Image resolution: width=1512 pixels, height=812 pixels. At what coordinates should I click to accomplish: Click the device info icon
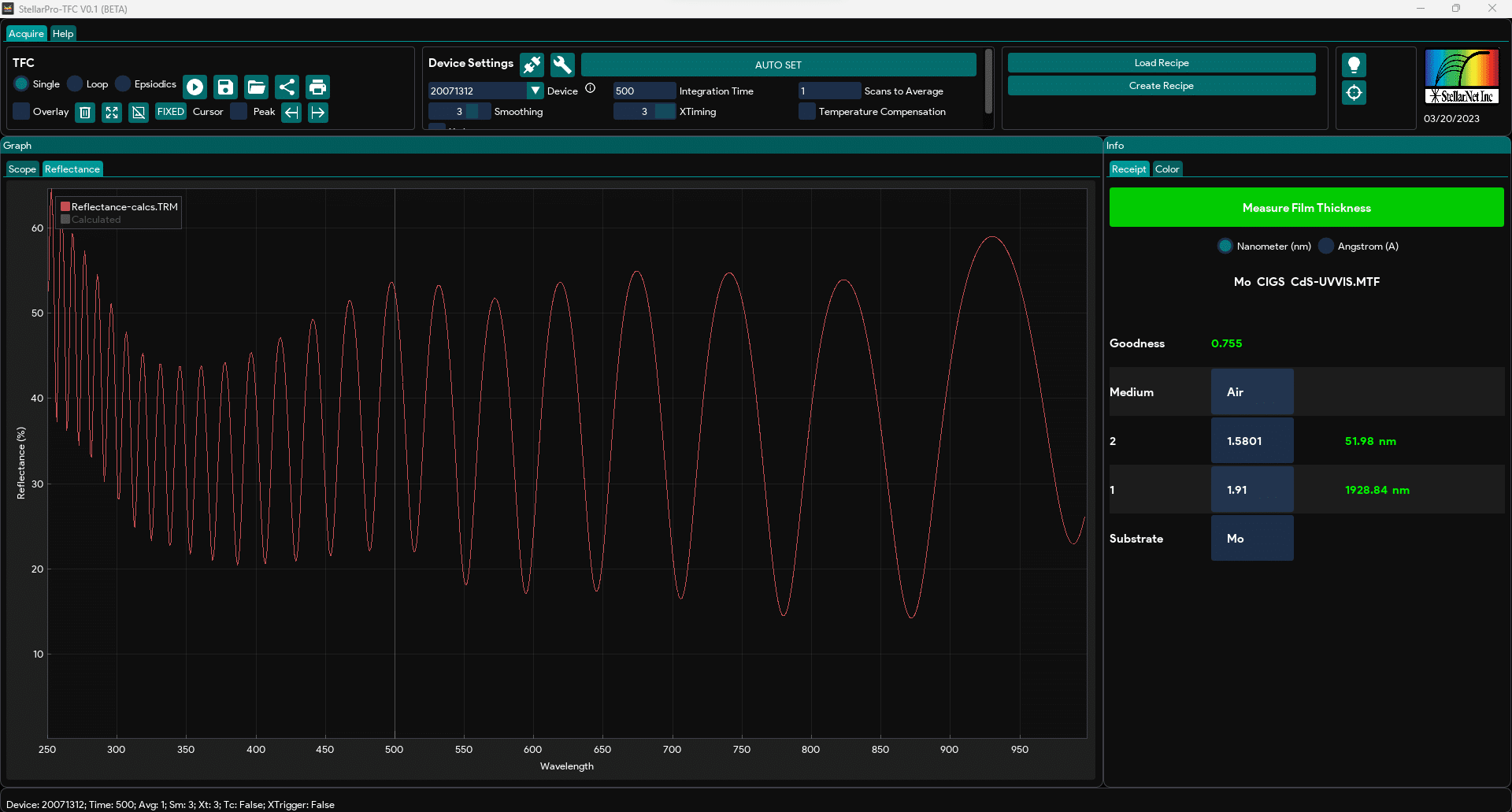click(590, 88)
